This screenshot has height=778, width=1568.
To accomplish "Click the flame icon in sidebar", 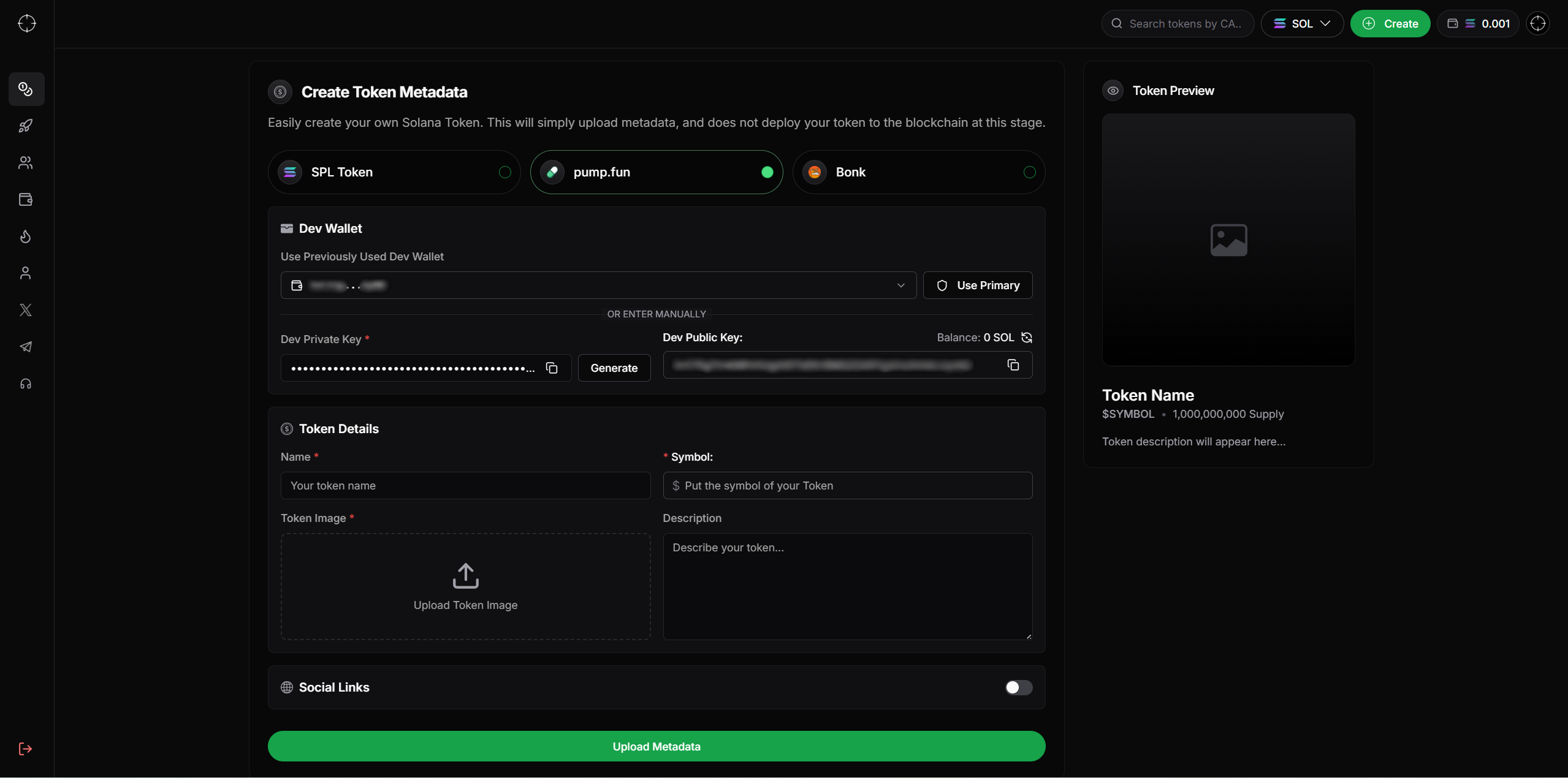I will [x=26, y=236].
